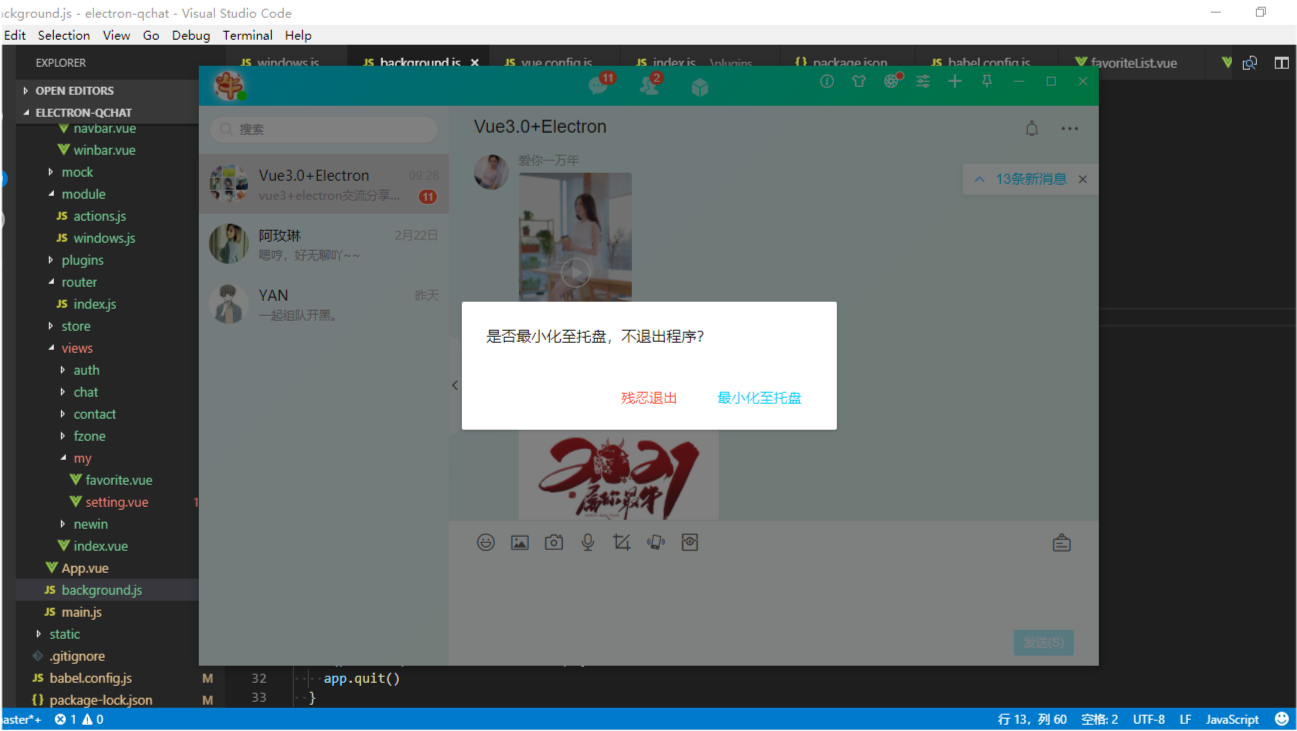Open the image attachment icon
The height and width of the screenshot is (731, 1297).
[x=520, y=542]
